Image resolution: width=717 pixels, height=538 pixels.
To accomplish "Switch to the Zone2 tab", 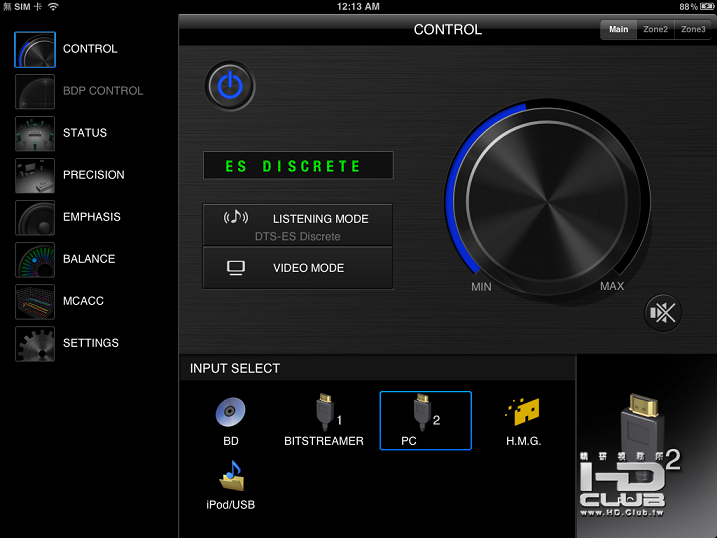I will pyautogui.click(x=655, y=29).
